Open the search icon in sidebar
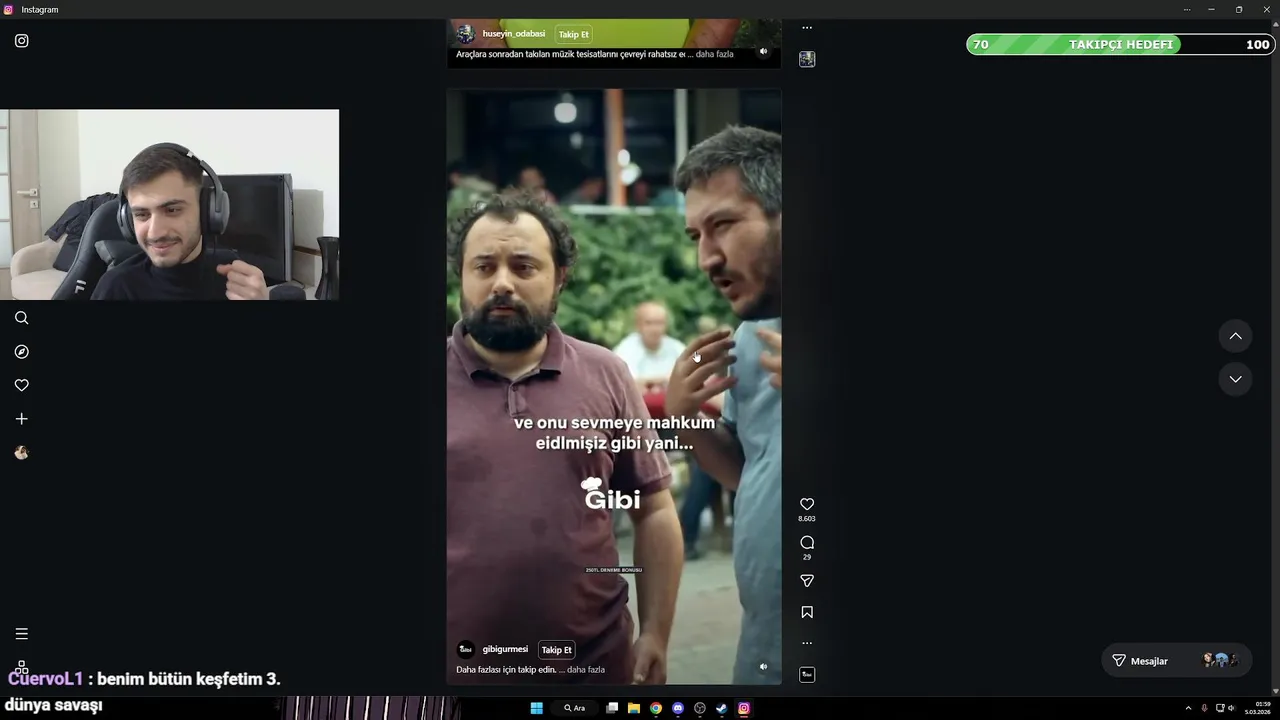 tap(22, 318)
